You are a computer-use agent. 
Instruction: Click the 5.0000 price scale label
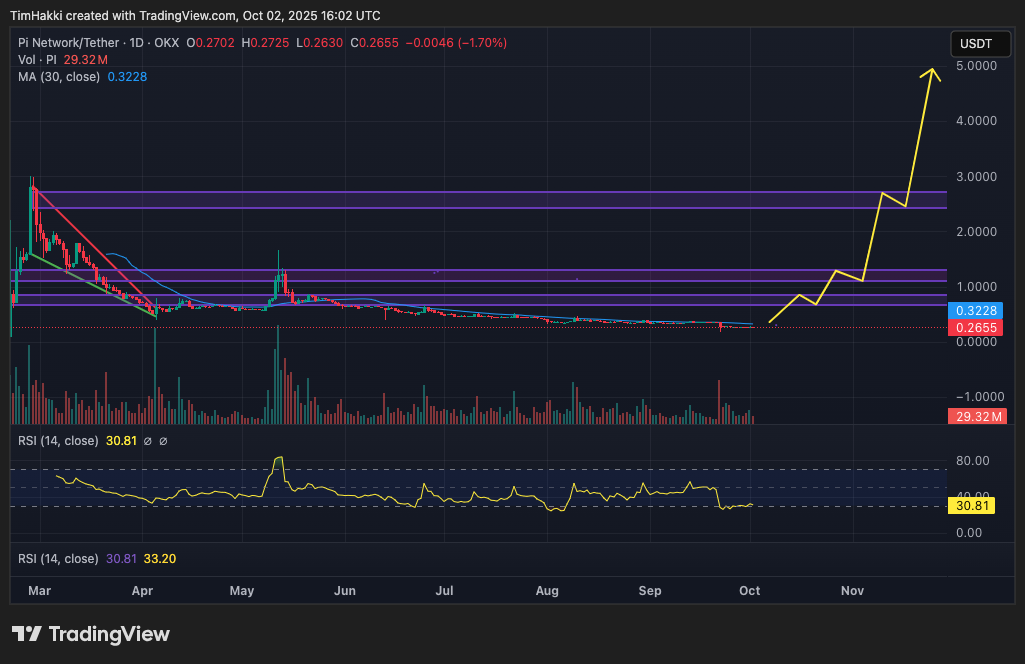973,66
